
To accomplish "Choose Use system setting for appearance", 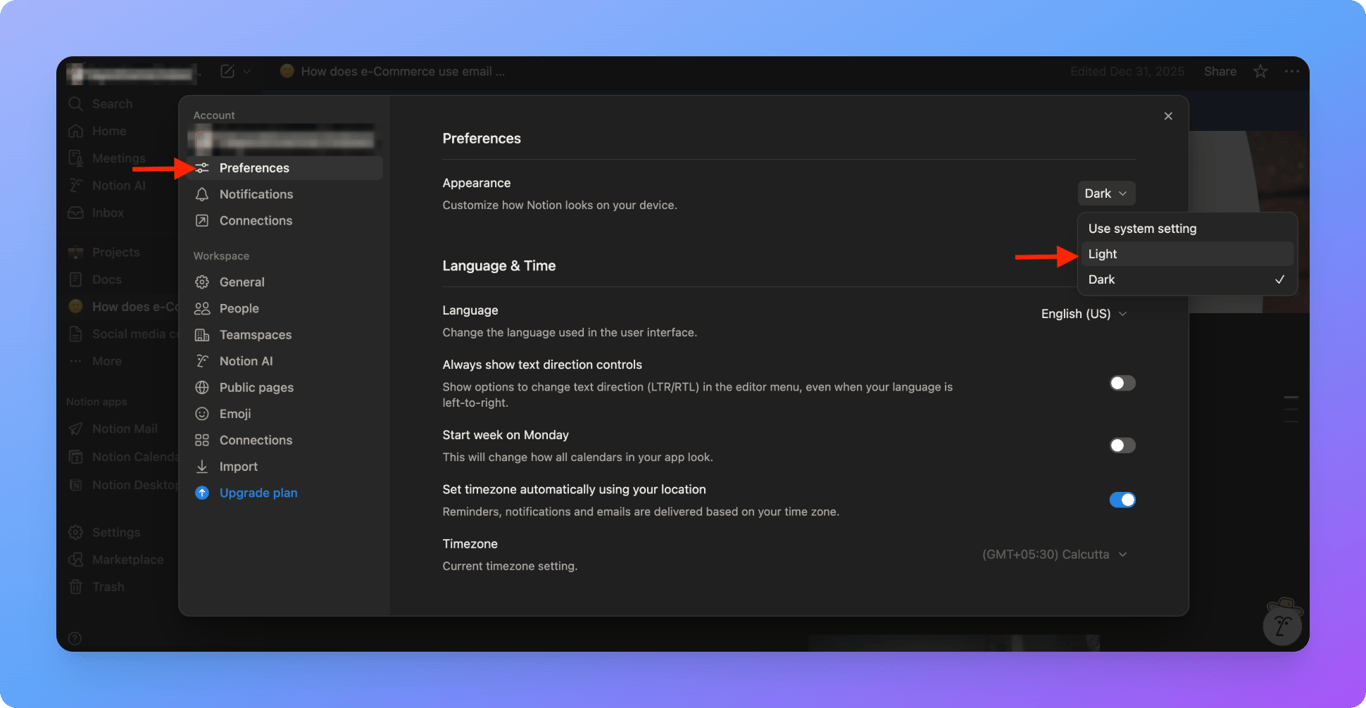I will click(1141, 228).
